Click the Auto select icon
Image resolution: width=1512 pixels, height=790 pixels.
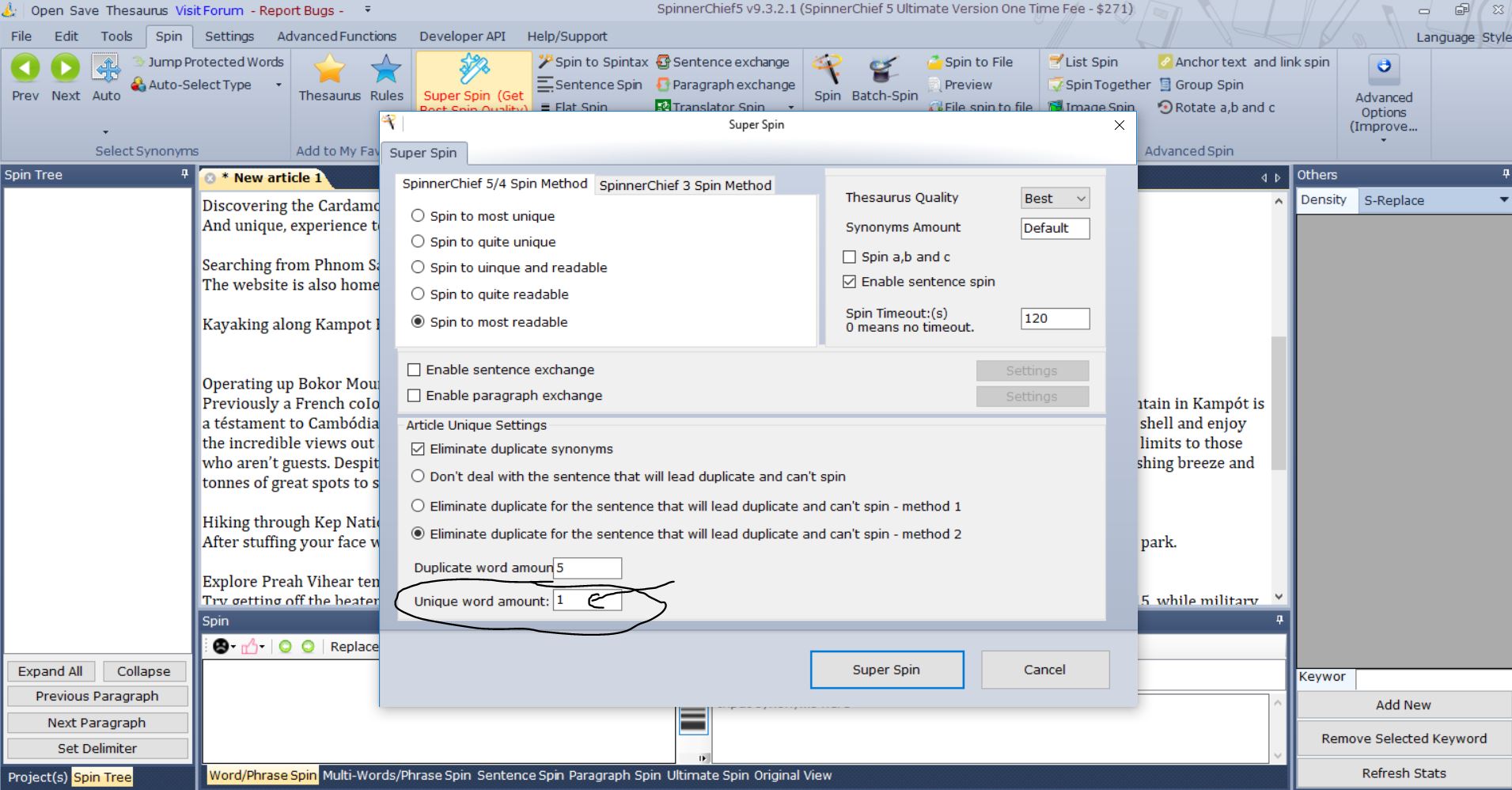[x=106, y=68]
